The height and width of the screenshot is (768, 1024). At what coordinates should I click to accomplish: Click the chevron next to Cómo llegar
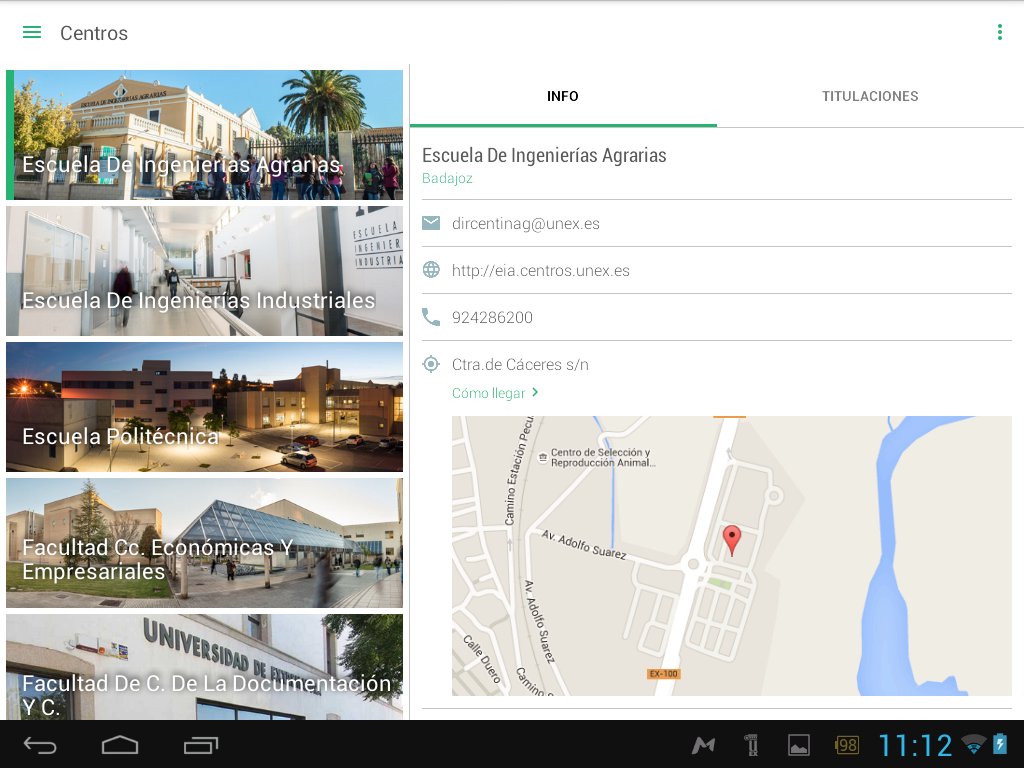(535, 392)
